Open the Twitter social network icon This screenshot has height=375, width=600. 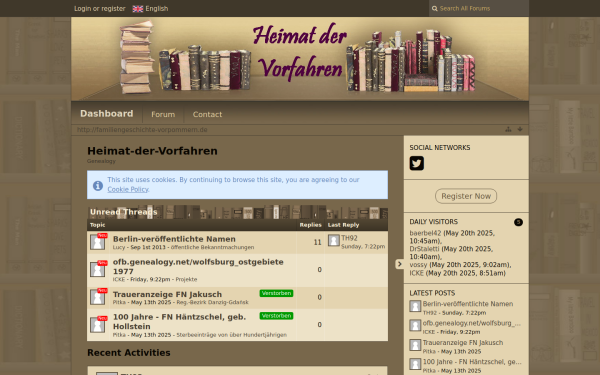click(x=417, y=163)
